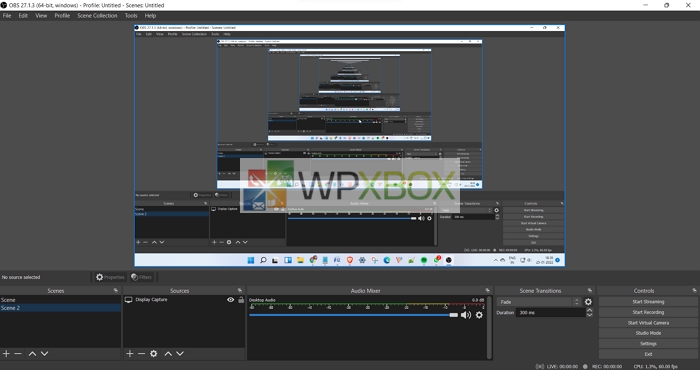Pop out the Audio Mixer dock

pos(488,291)
